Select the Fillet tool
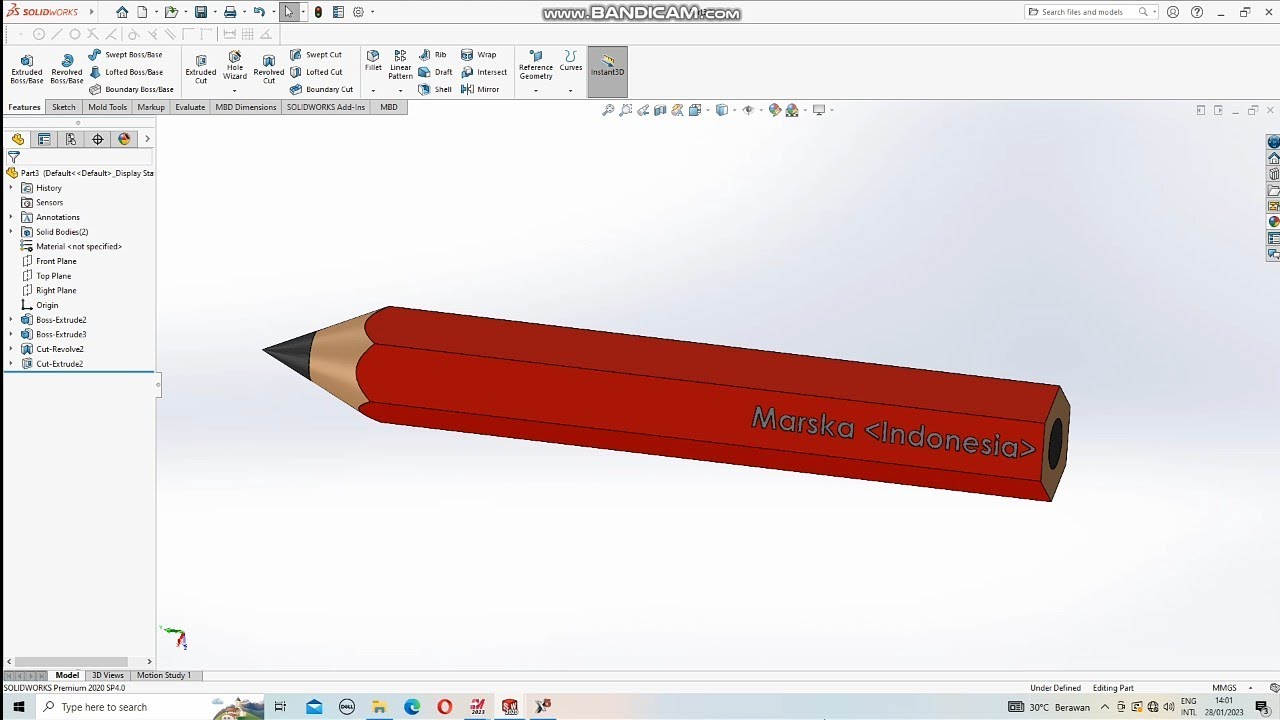The image size is (1280, 720). click(373, 61)
